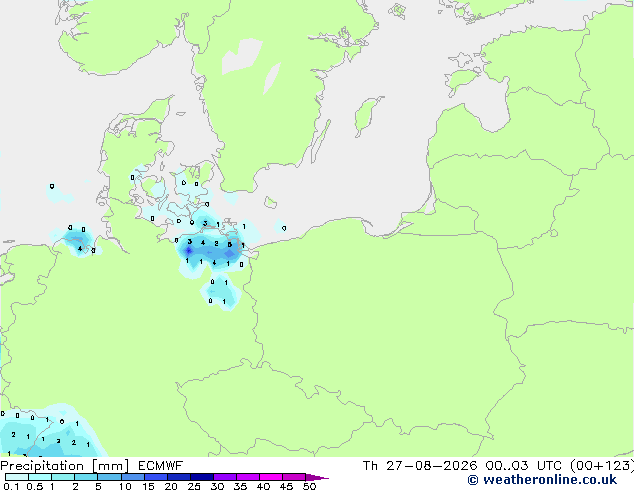
Task: Click the legend swatch between 45 and 50
Action: (294, 477)
